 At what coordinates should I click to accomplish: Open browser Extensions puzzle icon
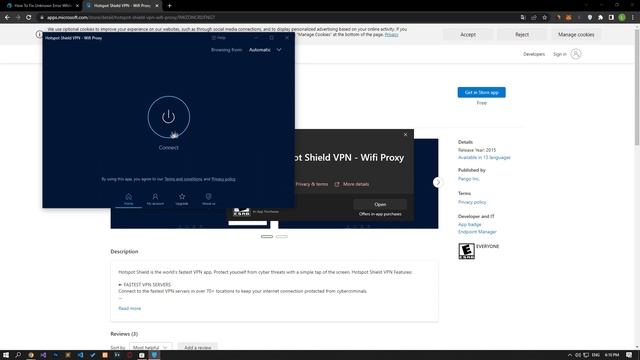600,18
